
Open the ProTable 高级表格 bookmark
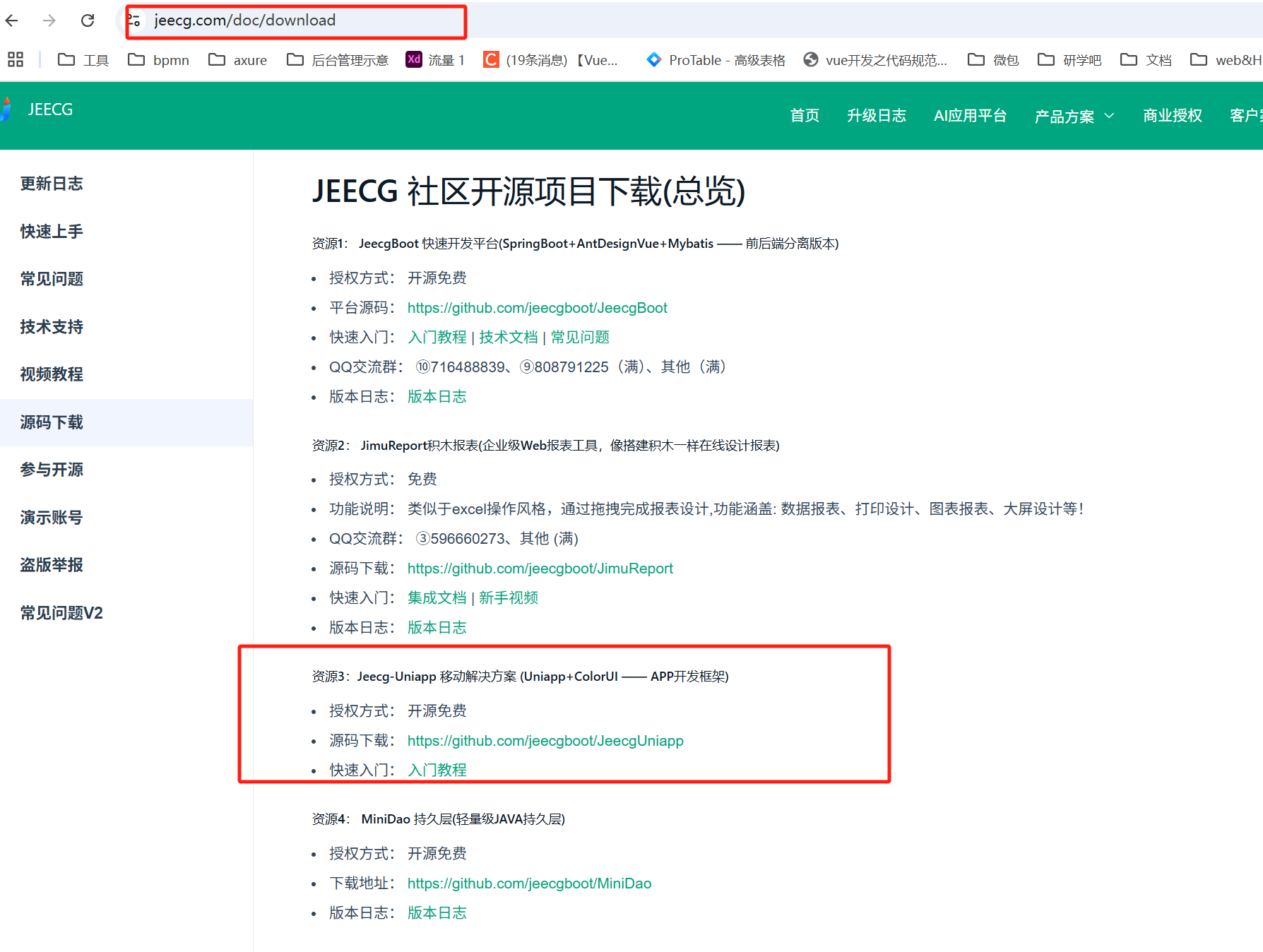716,60
